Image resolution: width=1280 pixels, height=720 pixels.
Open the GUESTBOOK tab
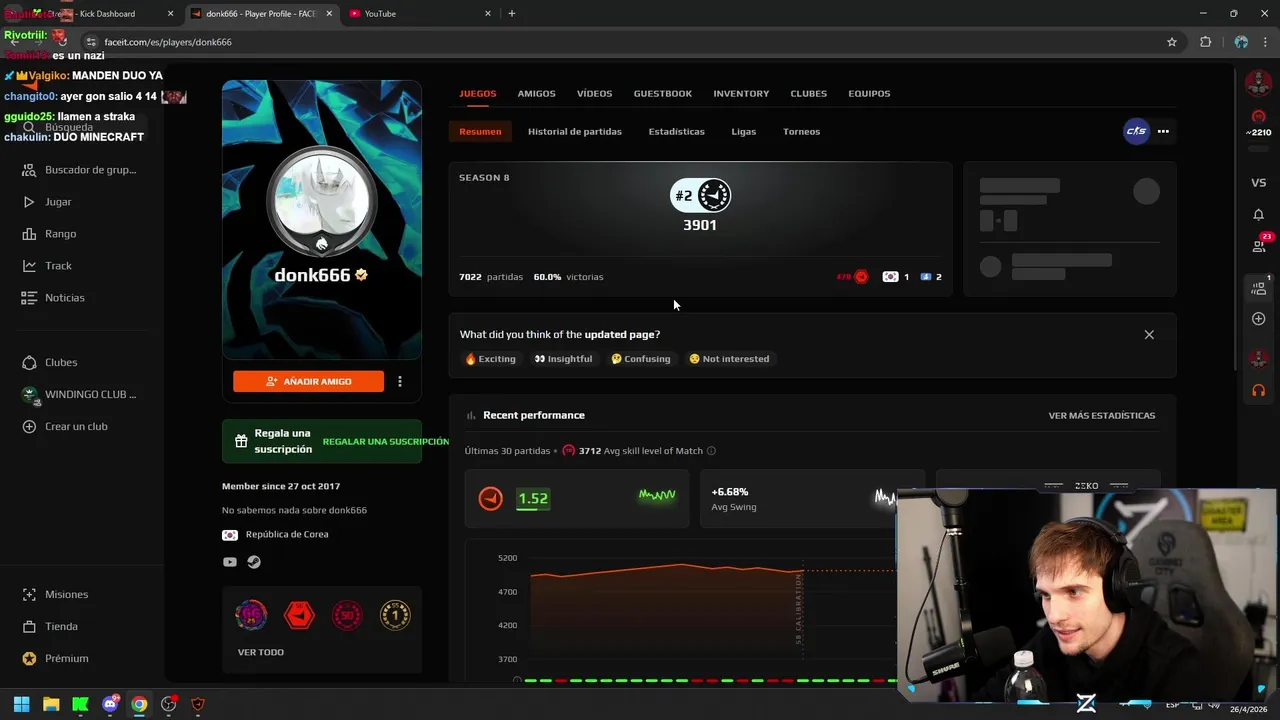tap(662, 93)
